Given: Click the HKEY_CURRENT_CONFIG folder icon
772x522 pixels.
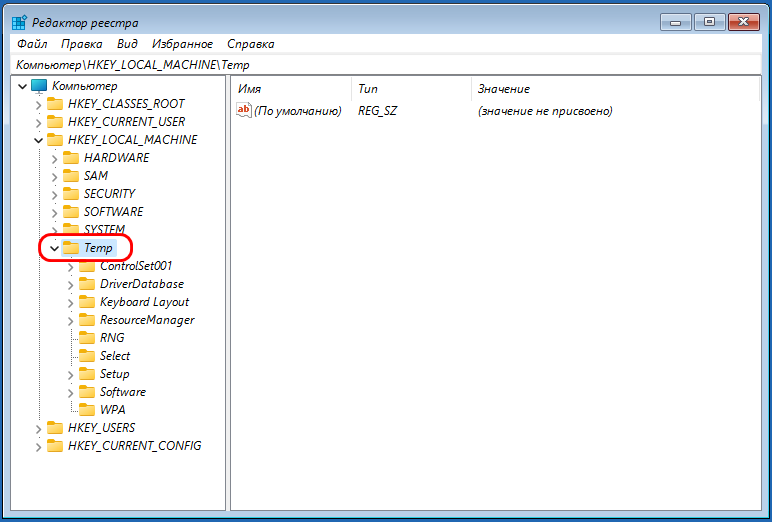Looking at the screenshot, I should (55, 446).
